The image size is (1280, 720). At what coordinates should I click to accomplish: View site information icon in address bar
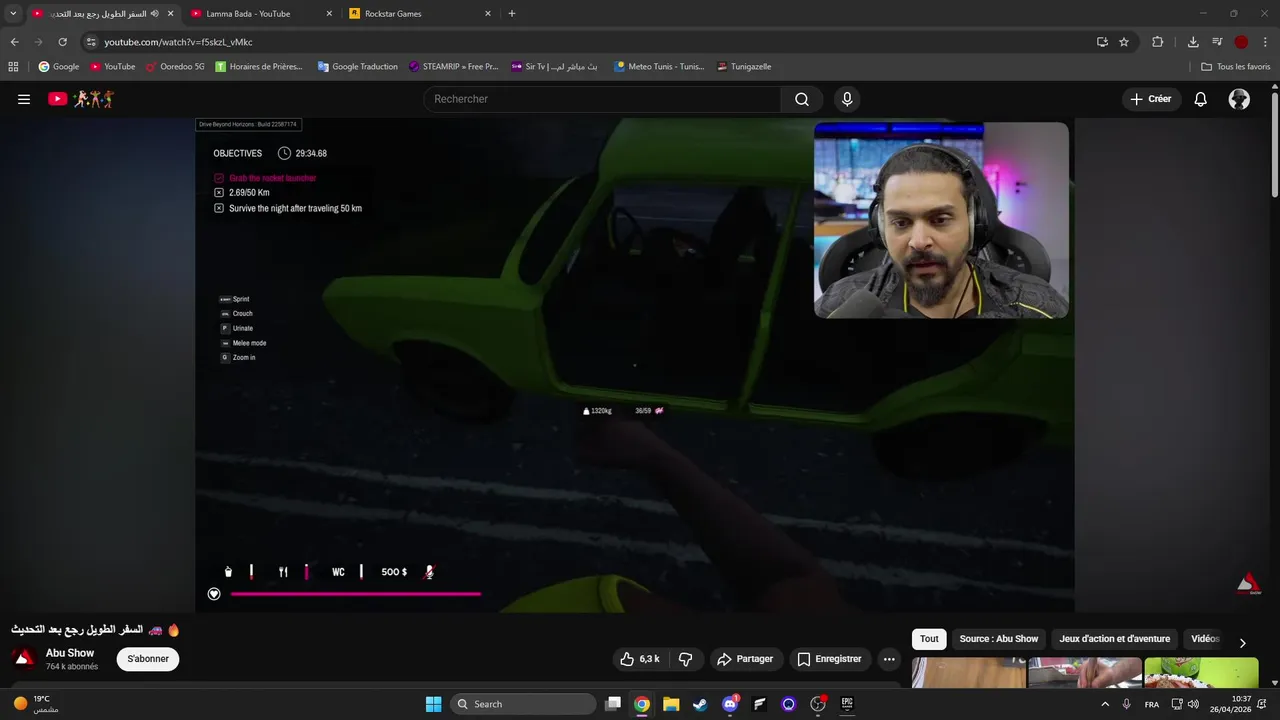click(x=90, y=42)
